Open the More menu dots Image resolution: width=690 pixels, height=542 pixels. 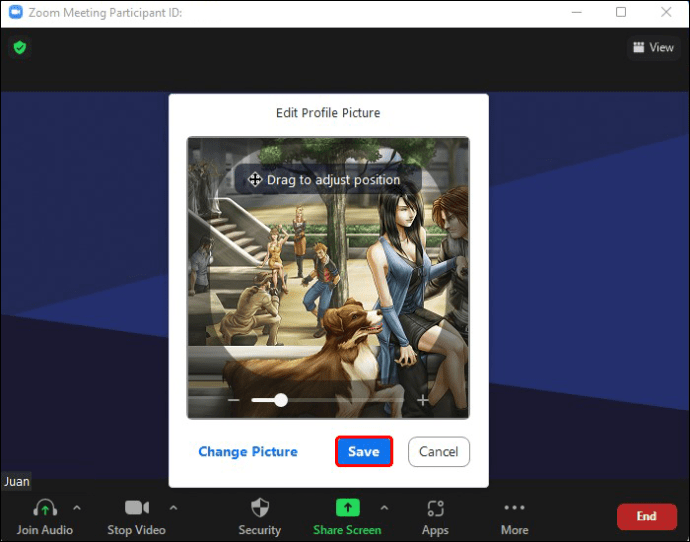[514, 507]
